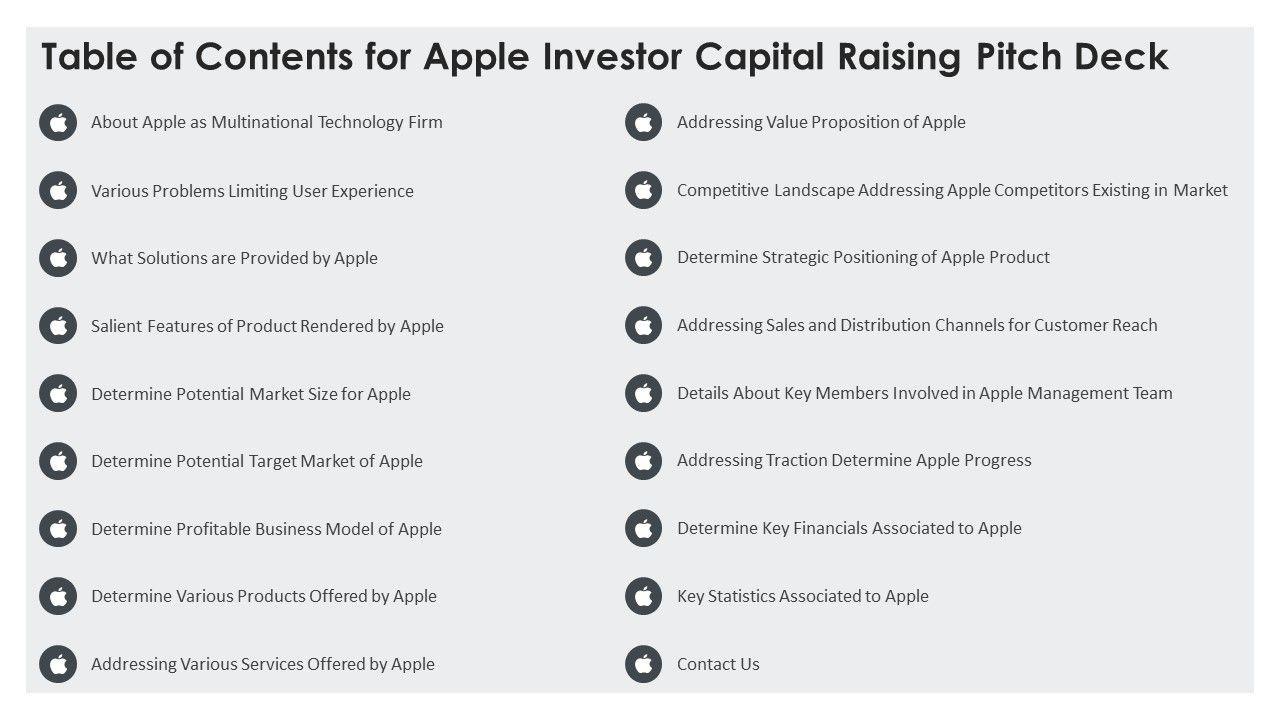Screen dimensions: 1280x720
Task: Click Apple icon next to Salient Features of Product
Action: (x=58, y=326)
